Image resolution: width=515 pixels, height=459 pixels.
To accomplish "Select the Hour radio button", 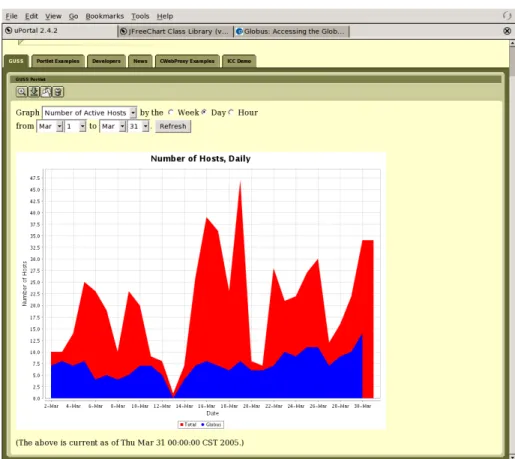I will (x=231, y=112).
